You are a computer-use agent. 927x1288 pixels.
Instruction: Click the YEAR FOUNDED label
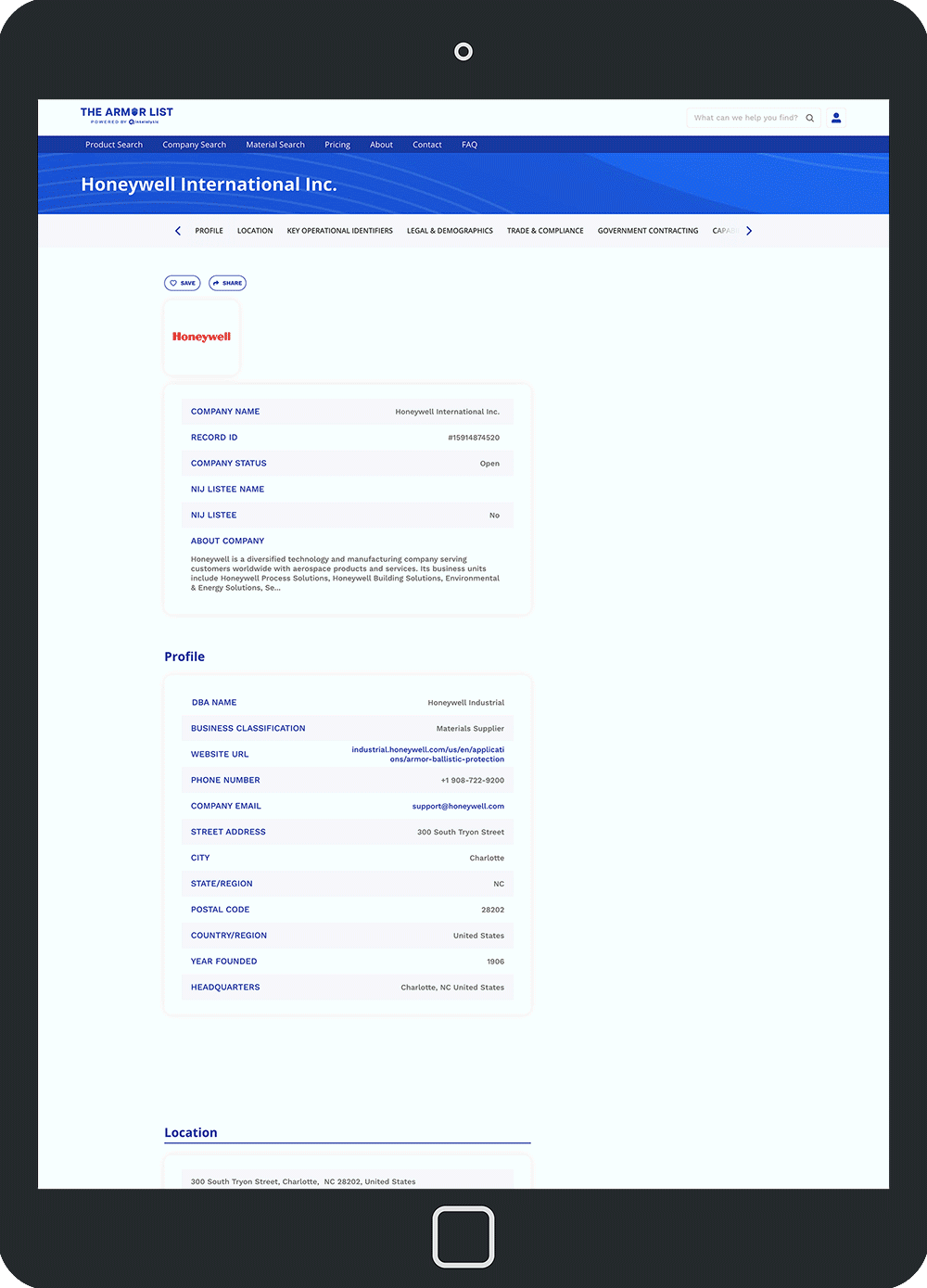click(x=223, y=962)
